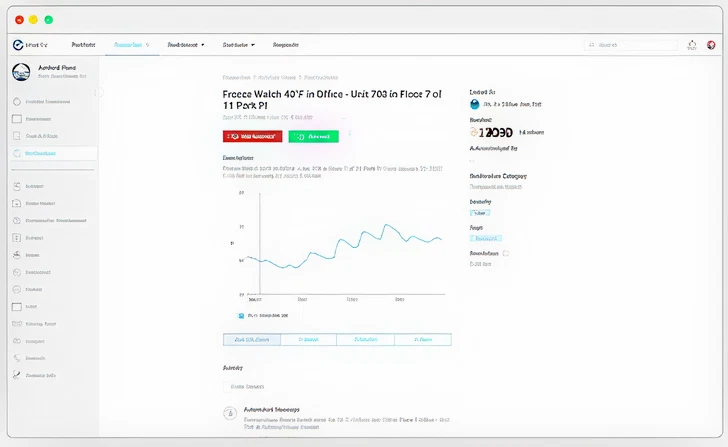Expand the third top navigation item's dropdown arrow
728x447 pixels.
(x=203, y=45)
